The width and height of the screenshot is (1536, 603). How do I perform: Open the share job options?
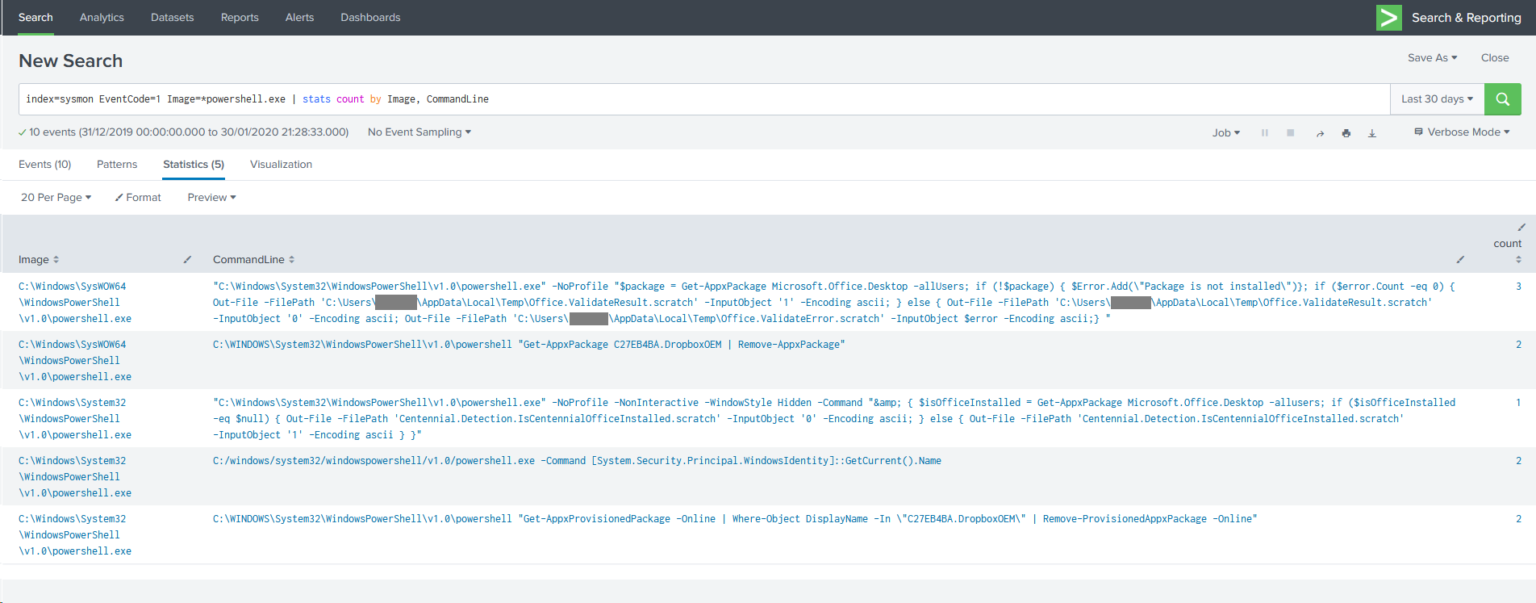(1320, 132)
